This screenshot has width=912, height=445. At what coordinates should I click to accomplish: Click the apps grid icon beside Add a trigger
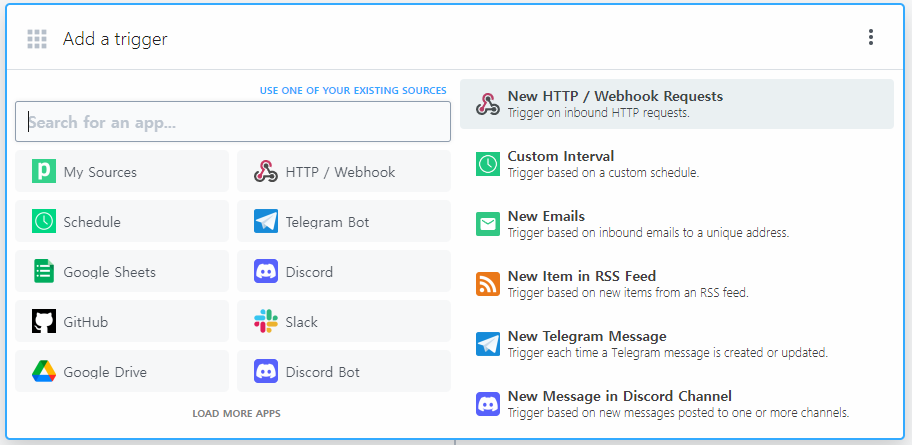pyautogui.click(x=37, y=39)
